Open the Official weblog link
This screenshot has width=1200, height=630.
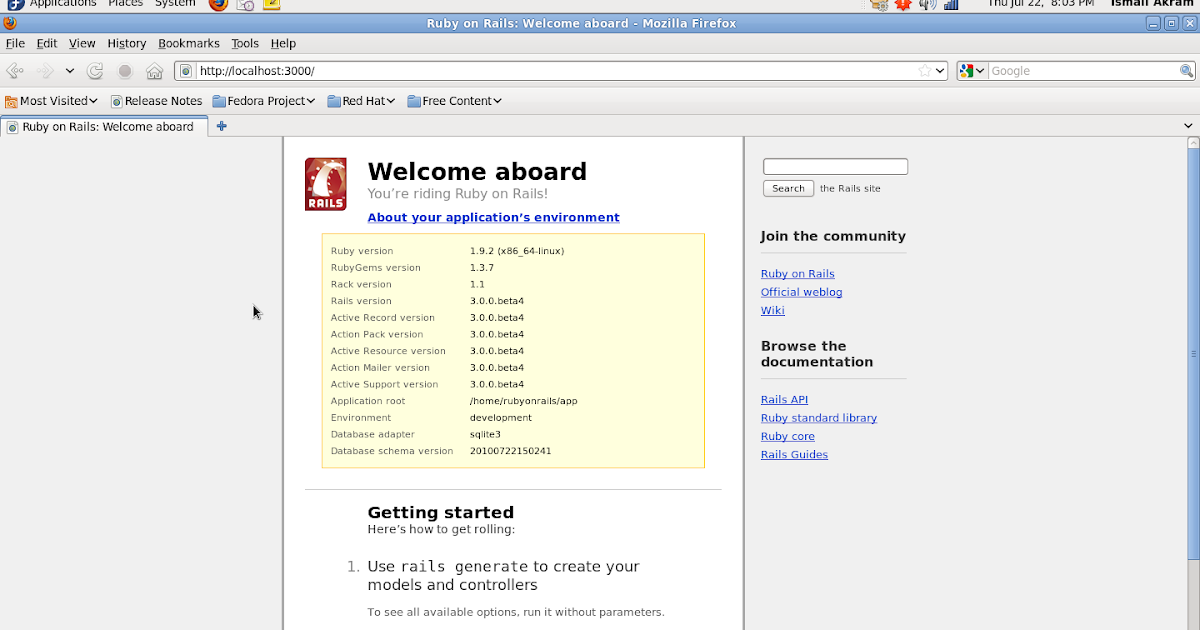(x=802, y=292)
